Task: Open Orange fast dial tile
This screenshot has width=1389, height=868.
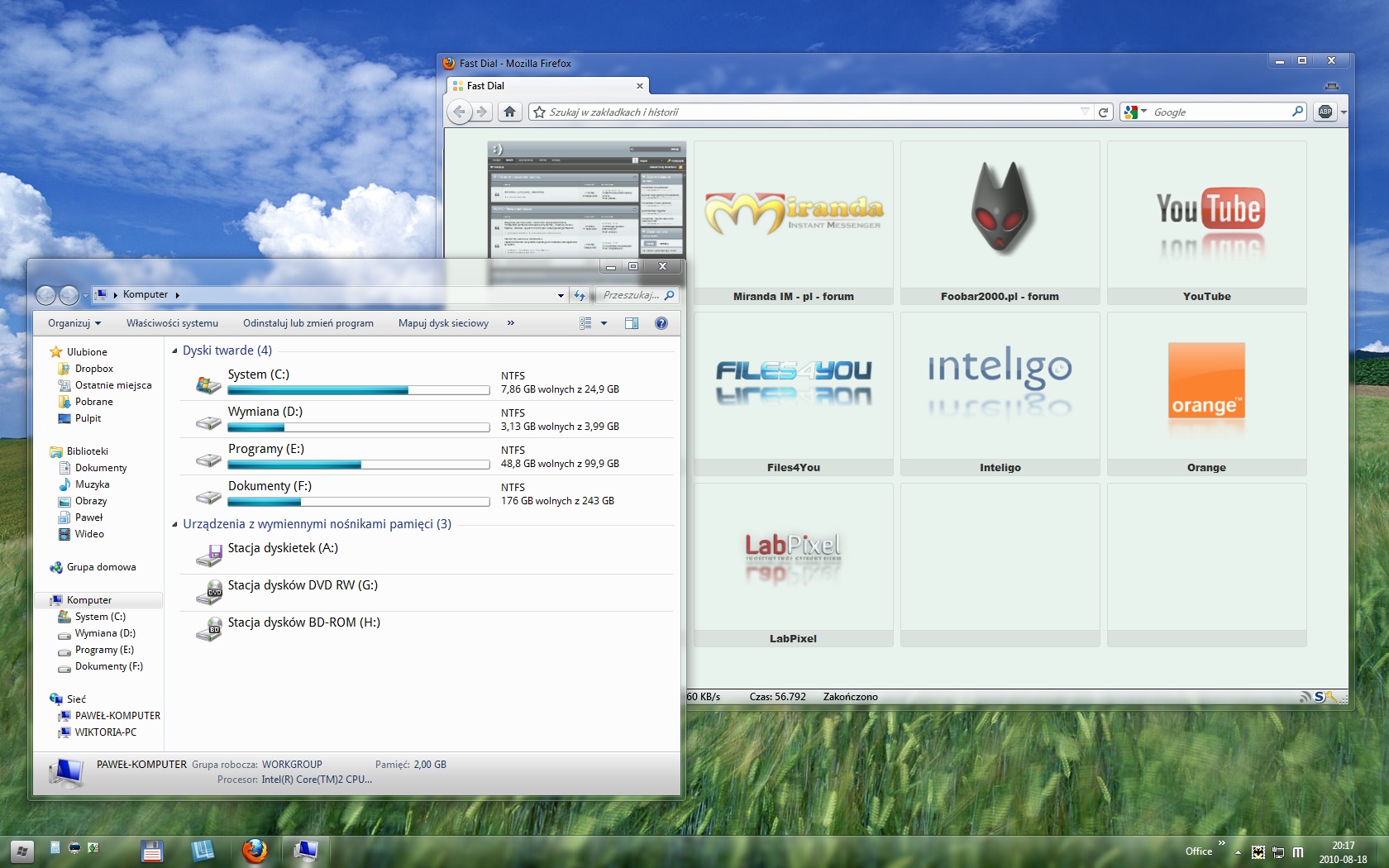Action: click(x=1206, y=394)
